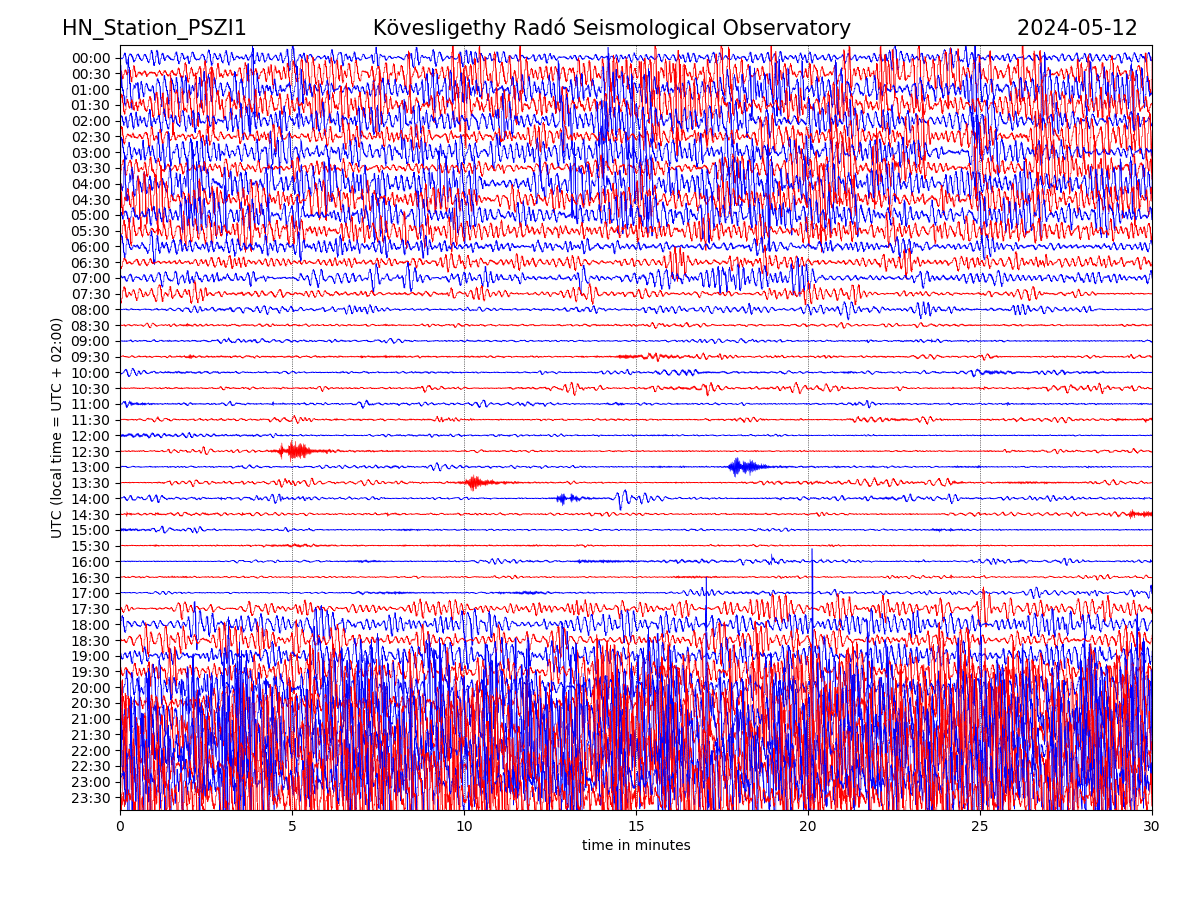This screenshot has width=1200, height=900.
Task: Select the 06:30 row label
Action: 91,263
